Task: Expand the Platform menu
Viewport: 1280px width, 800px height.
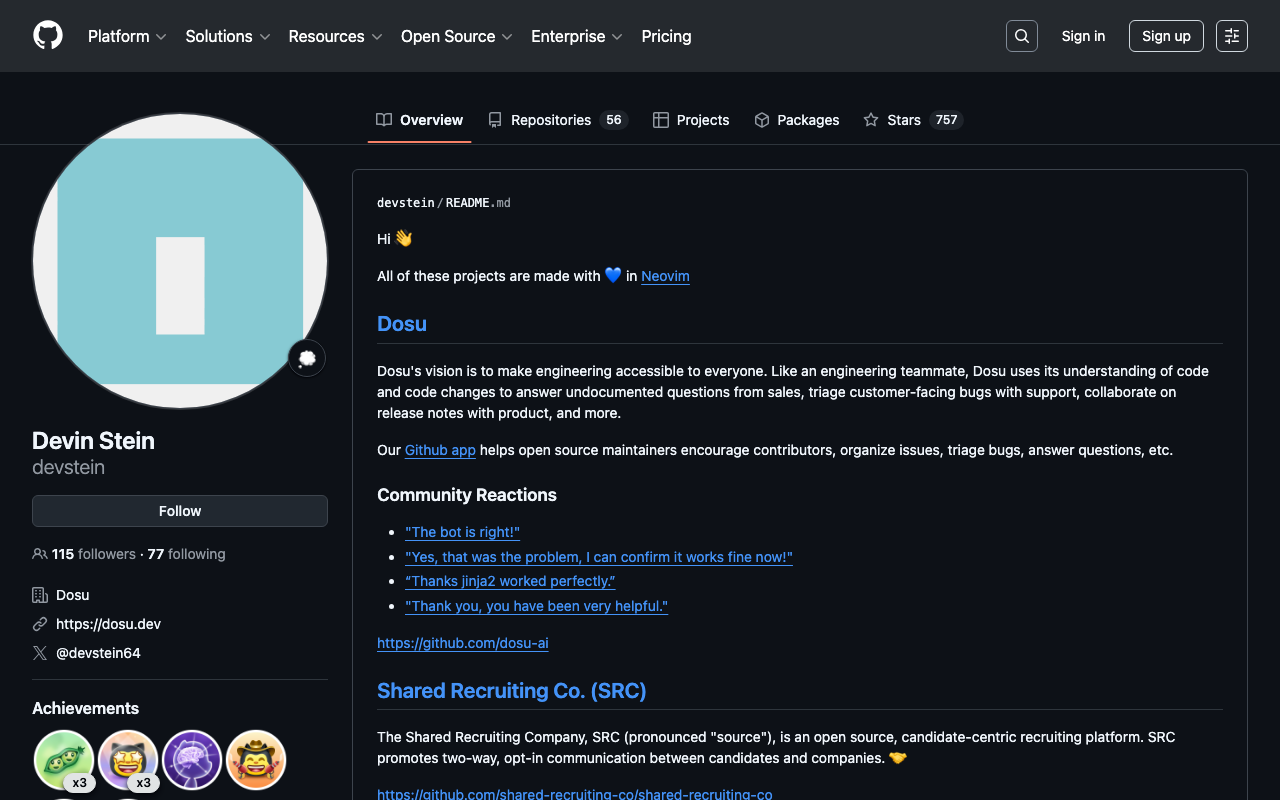Action: (x=127, y=36)
